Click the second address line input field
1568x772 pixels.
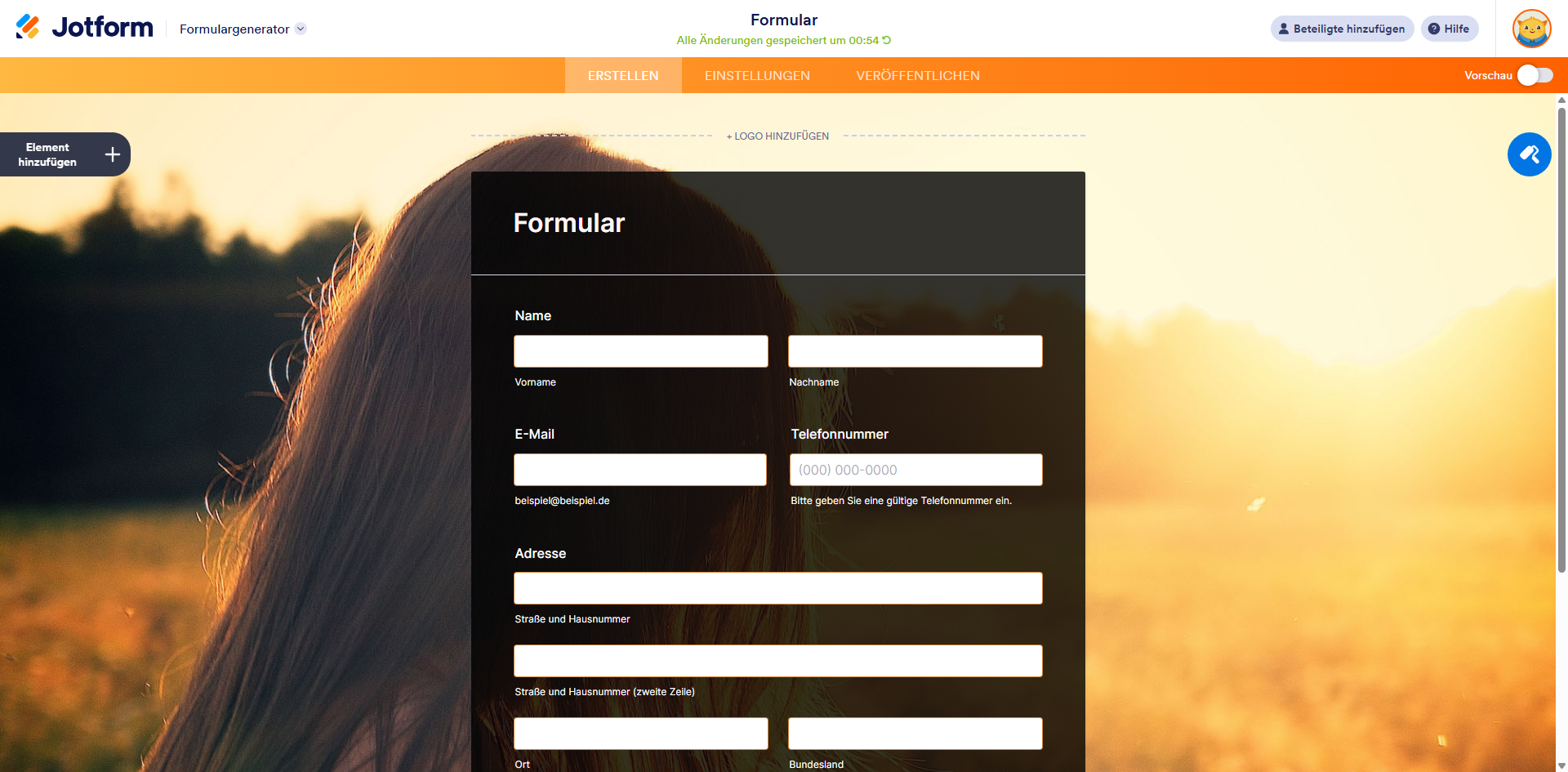[778, 661]
